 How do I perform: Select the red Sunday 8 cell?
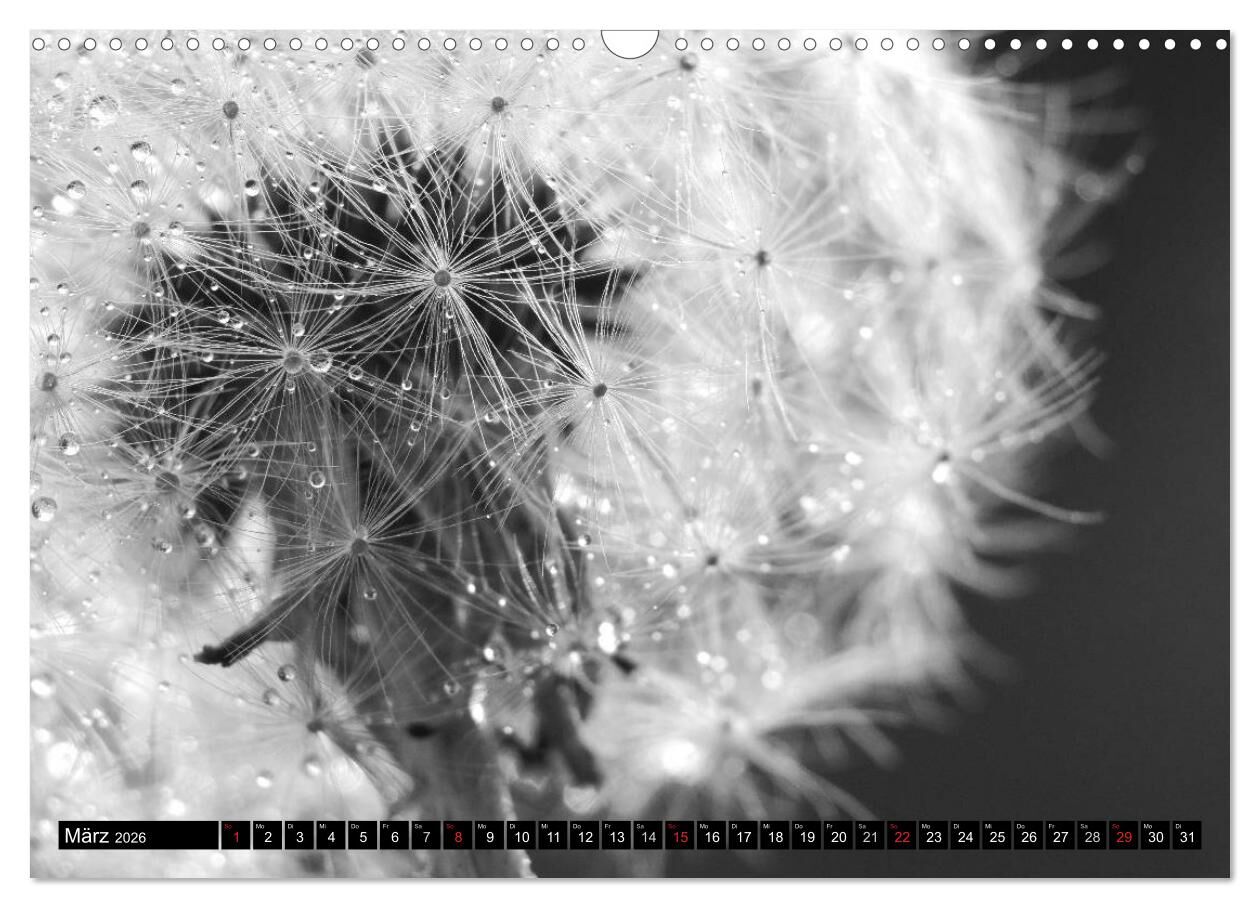(457, 836)
